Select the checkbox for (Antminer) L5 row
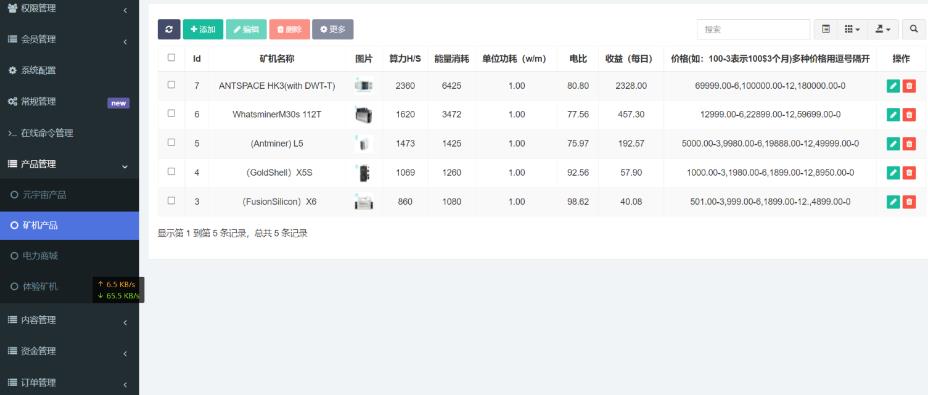 click(x=171, y=142)
